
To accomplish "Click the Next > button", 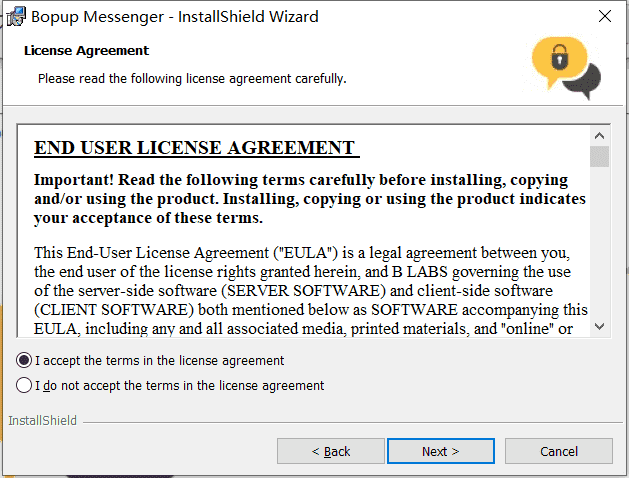I will pyautogui.click(x=440, y=451).
